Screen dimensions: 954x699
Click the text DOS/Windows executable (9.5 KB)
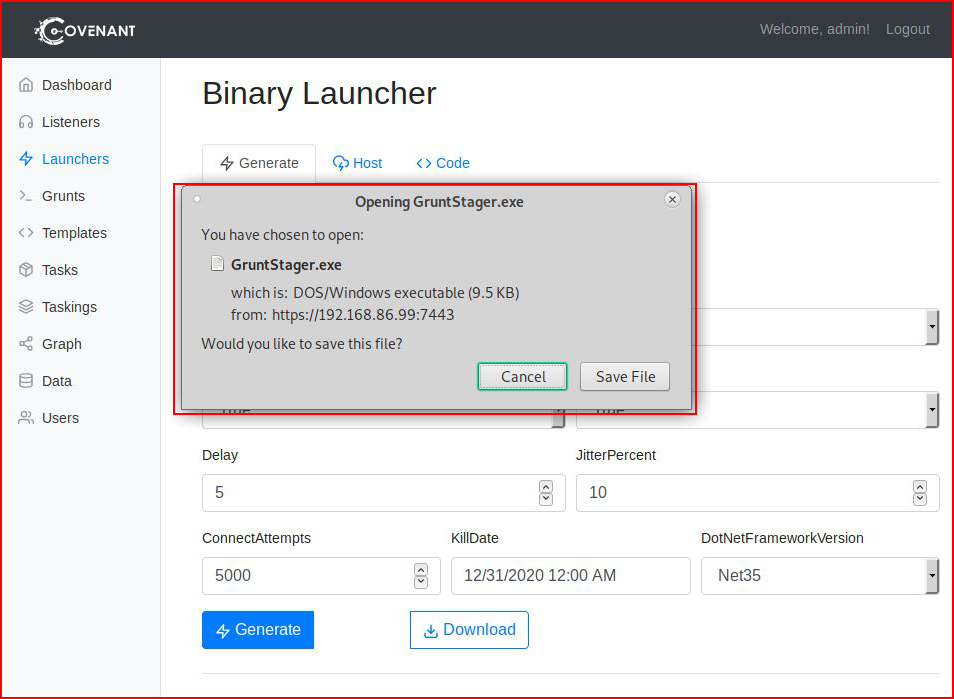tap(406, 293)
